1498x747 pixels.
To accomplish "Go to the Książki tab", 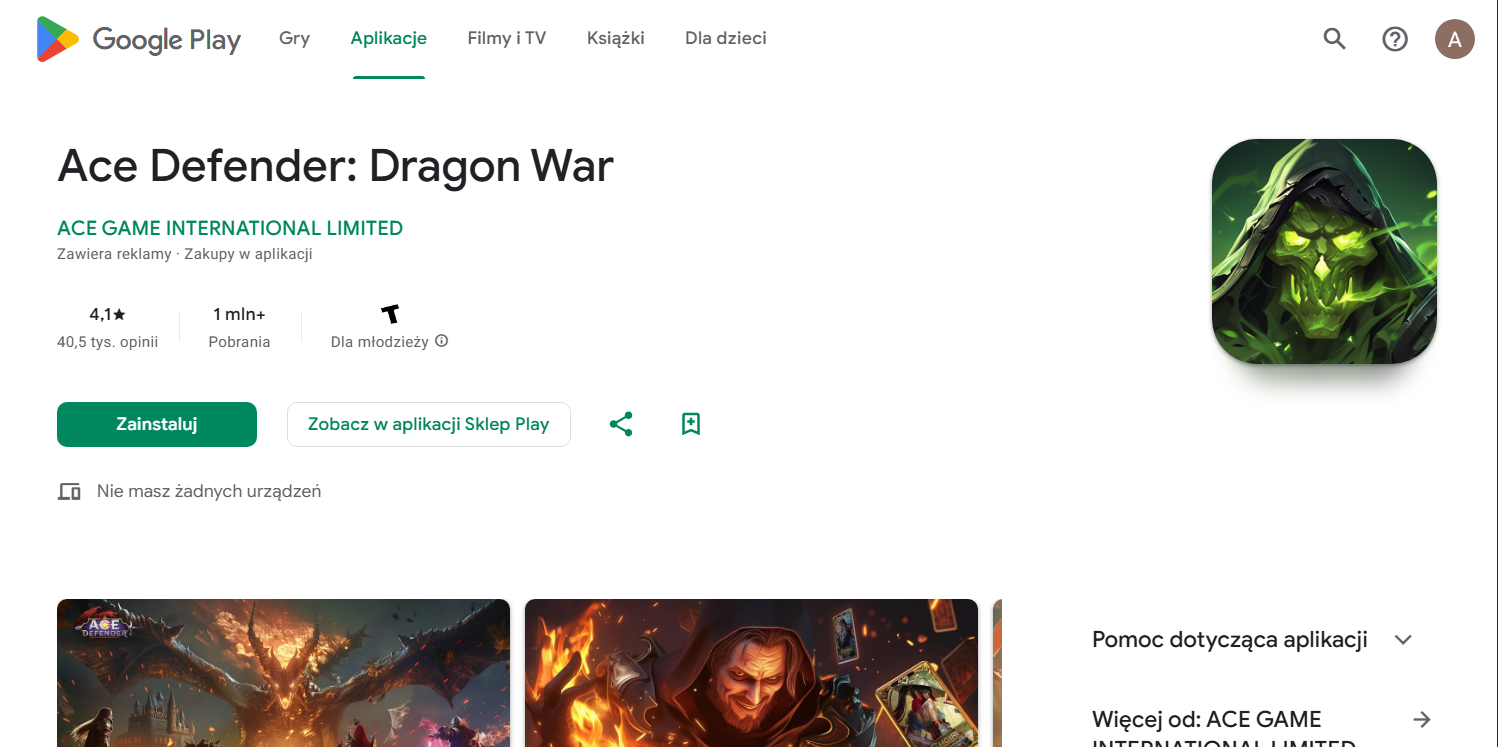I will tap(615, 39).
